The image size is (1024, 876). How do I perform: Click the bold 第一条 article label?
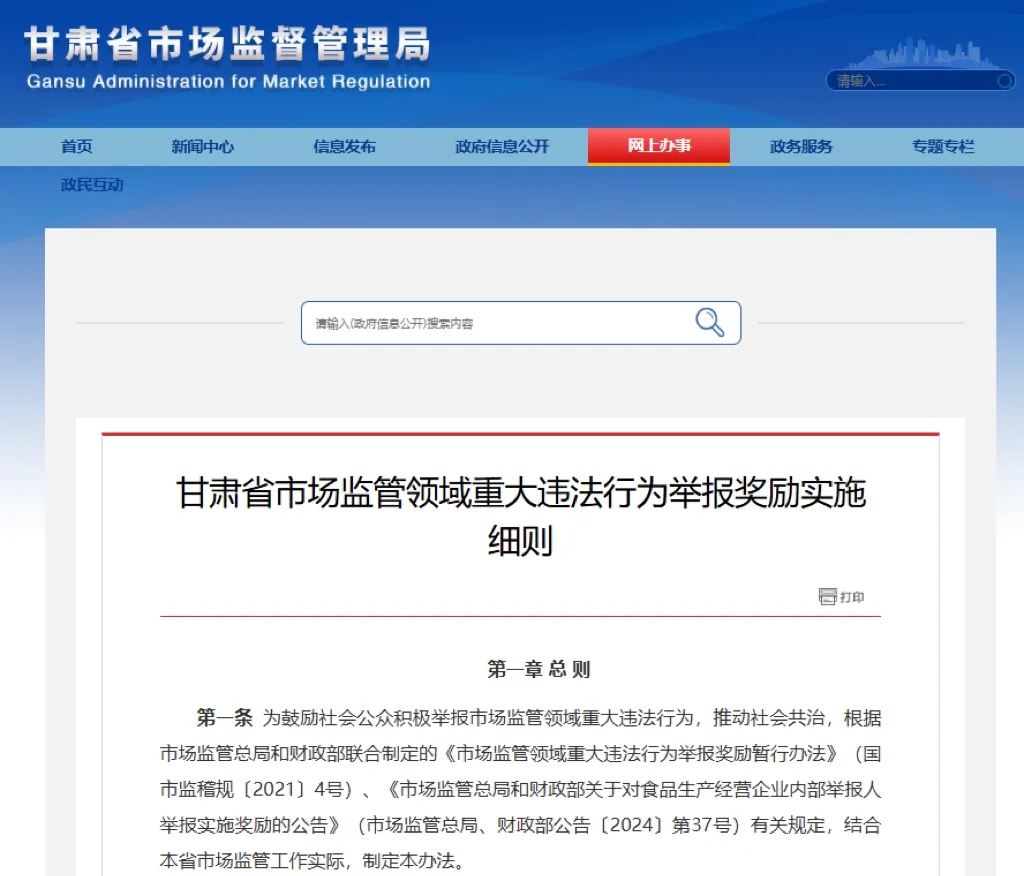[x=225, y=717]
